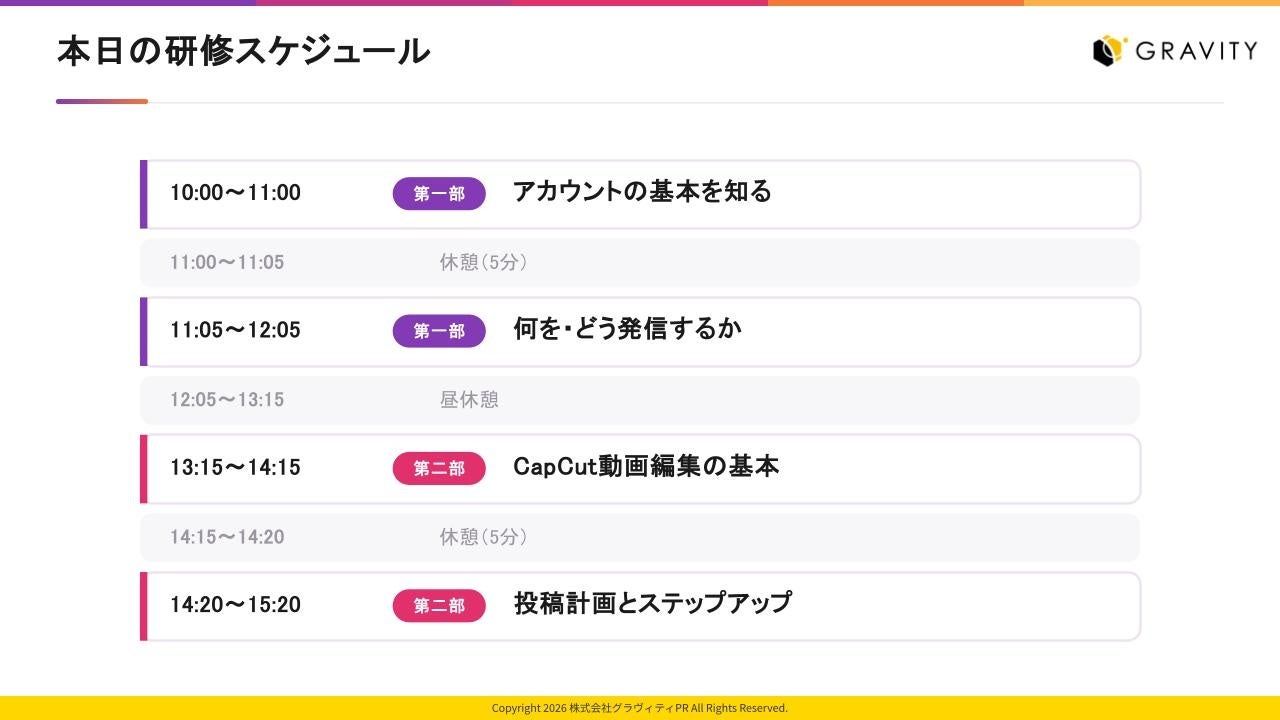The image size is (1280, 720).
Task: Click the purple accent bar on the 10:00〜11:00 row
Action: point(143,194)
